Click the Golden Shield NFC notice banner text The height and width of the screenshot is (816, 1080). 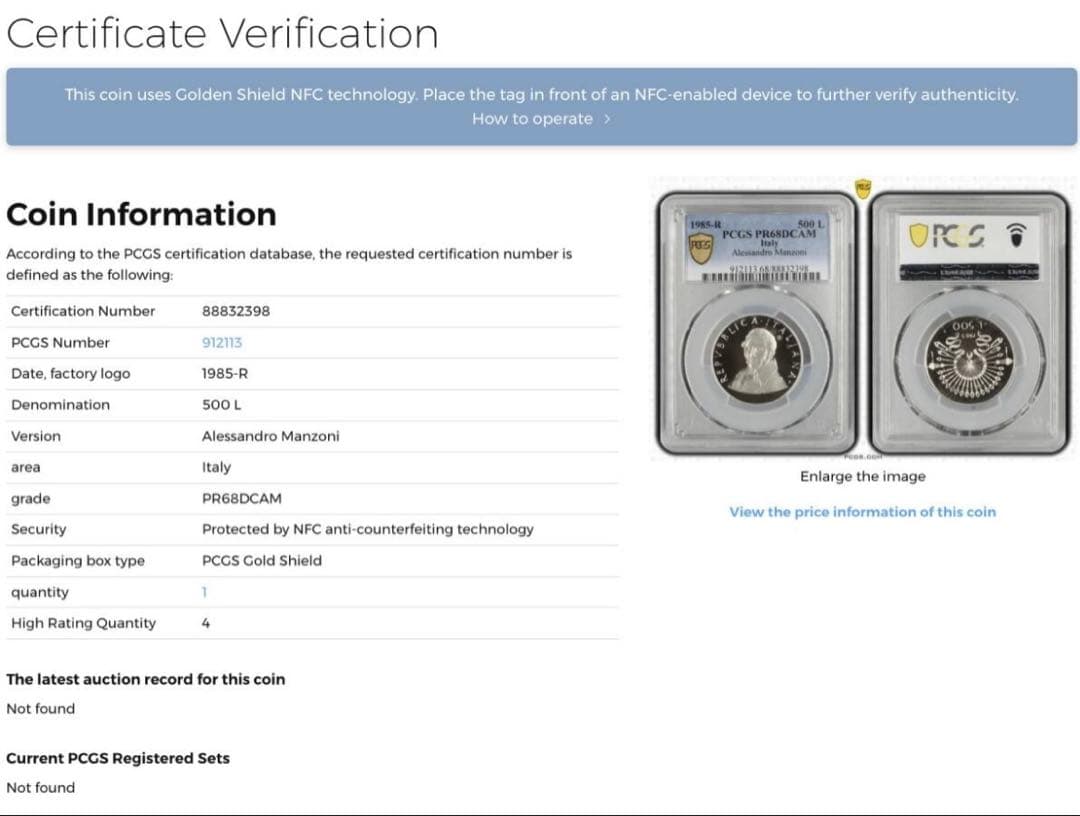click(x=541, y=95)
